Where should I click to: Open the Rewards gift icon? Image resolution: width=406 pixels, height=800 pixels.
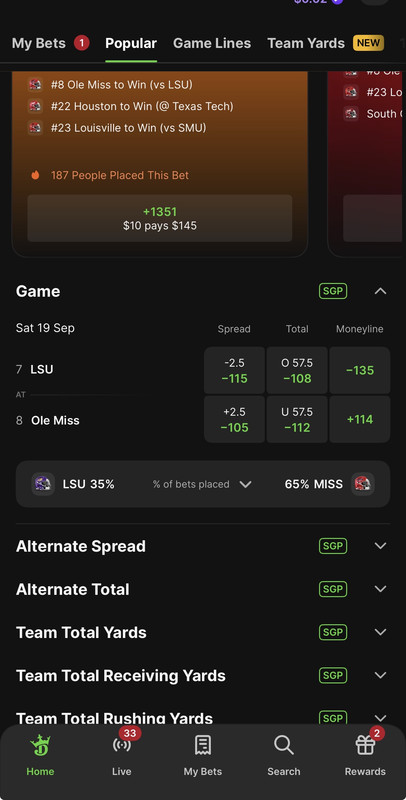click(365, 745)
